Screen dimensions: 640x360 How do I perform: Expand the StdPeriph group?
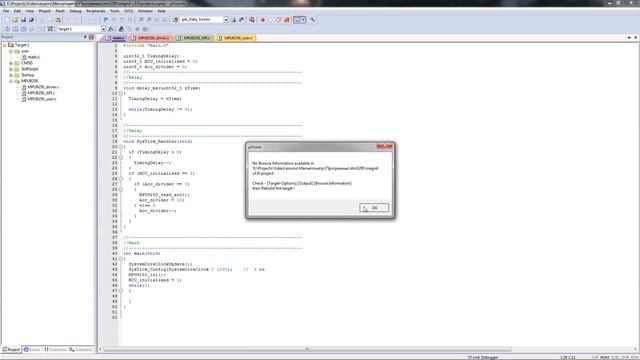pyautogui.click(x=11, y=69)
